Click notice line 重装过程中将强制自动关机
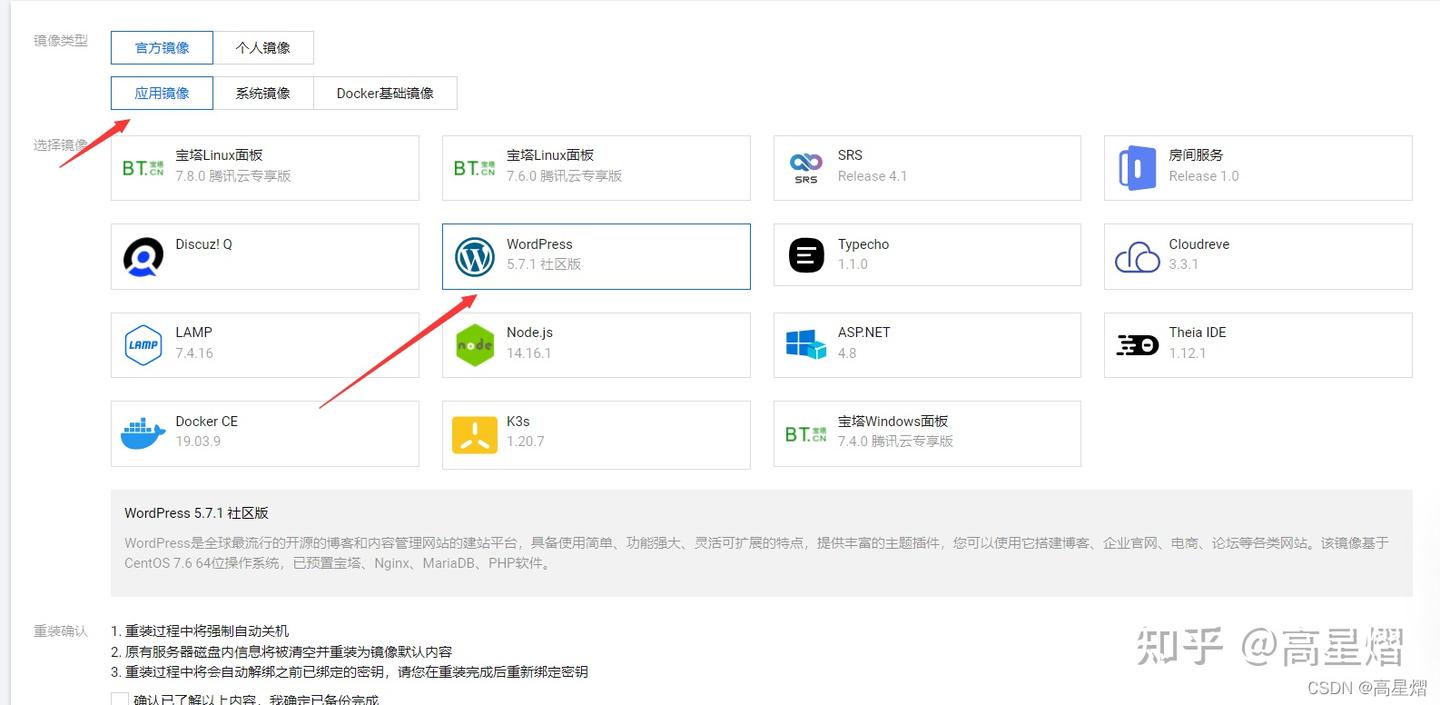Screen dimensions: 1440x705 click(200, 631)
